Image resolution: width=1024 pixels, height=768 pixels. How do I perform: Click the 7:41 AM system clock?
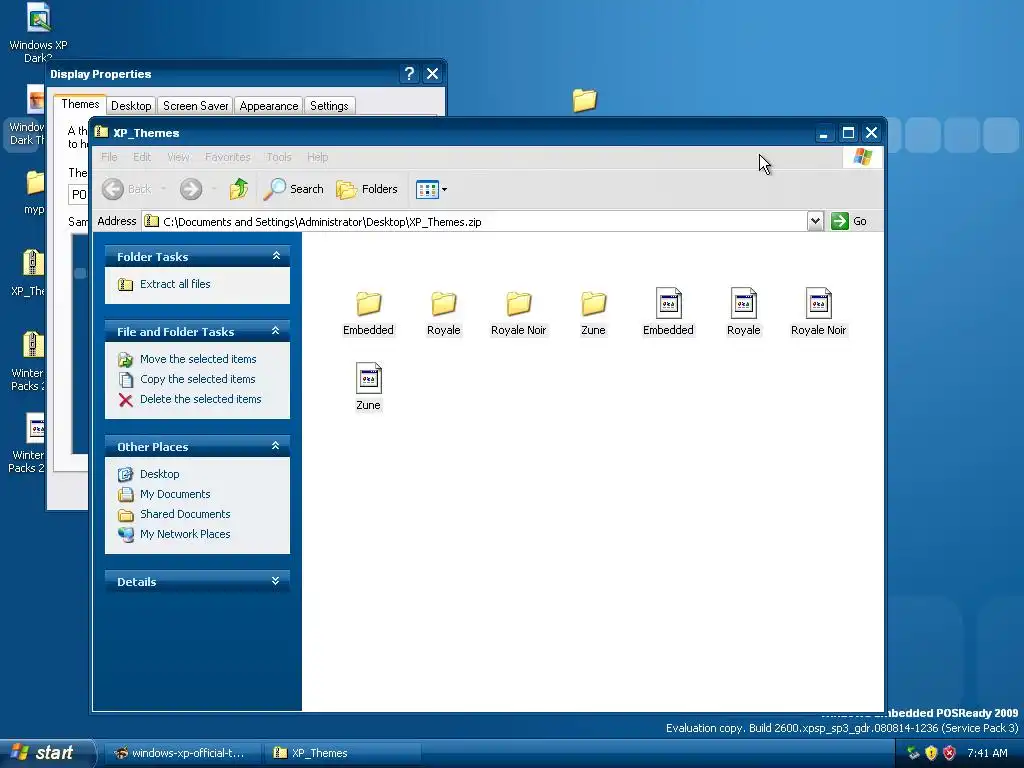click(x=987, y=753)
